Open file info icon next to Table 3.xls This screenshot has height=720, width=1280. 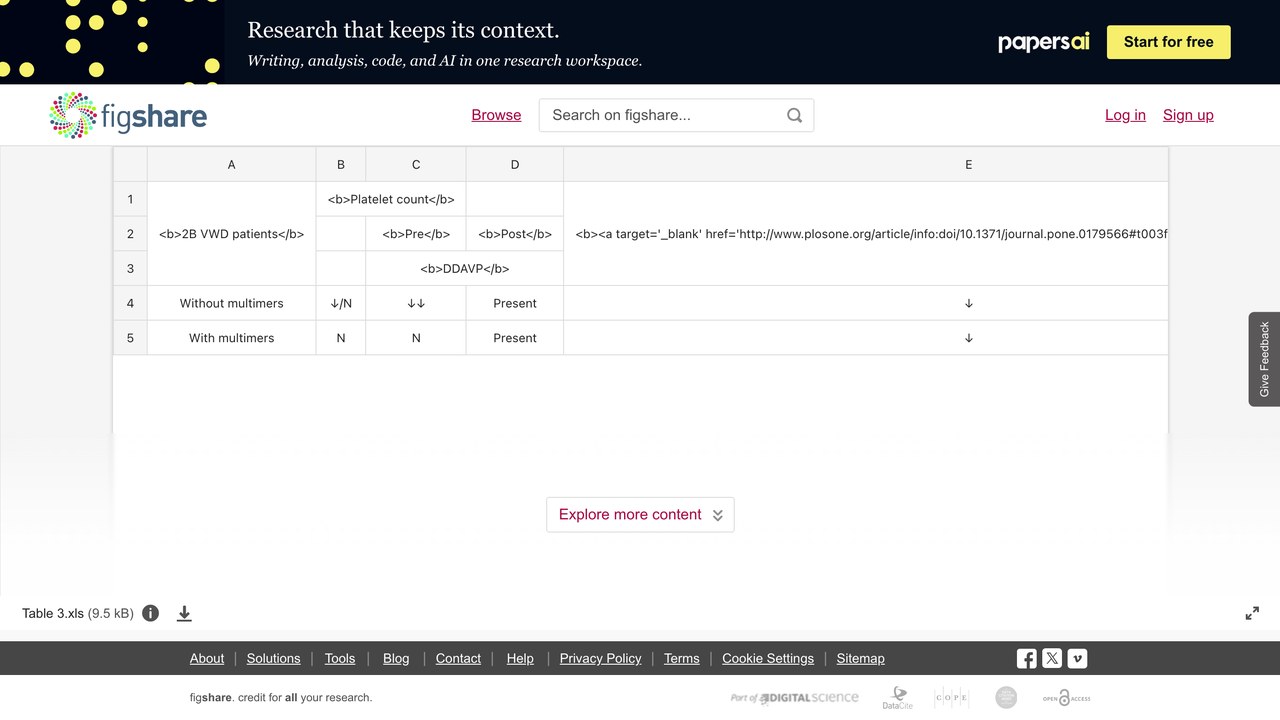coord(150,613)
